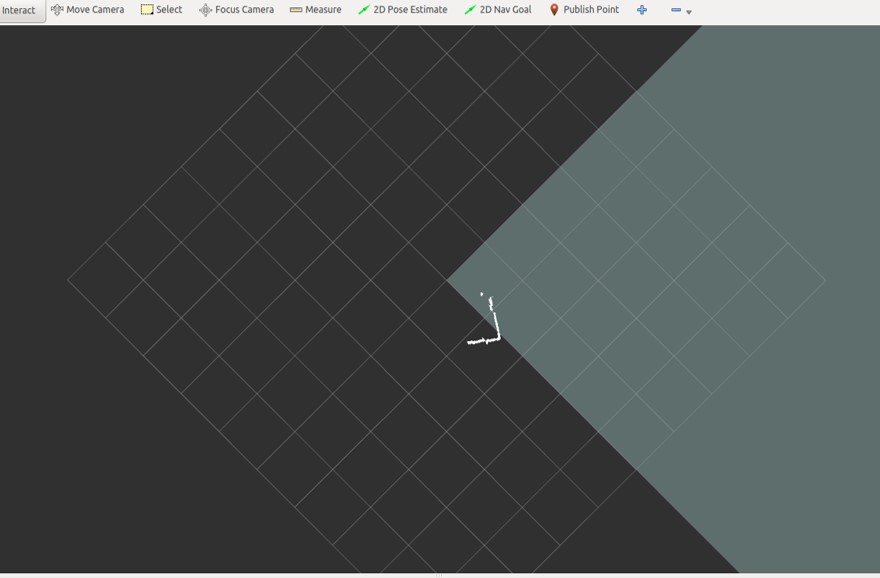
Task: Select the Move Camera crosshair icon
Action: [x=57, y=10]
